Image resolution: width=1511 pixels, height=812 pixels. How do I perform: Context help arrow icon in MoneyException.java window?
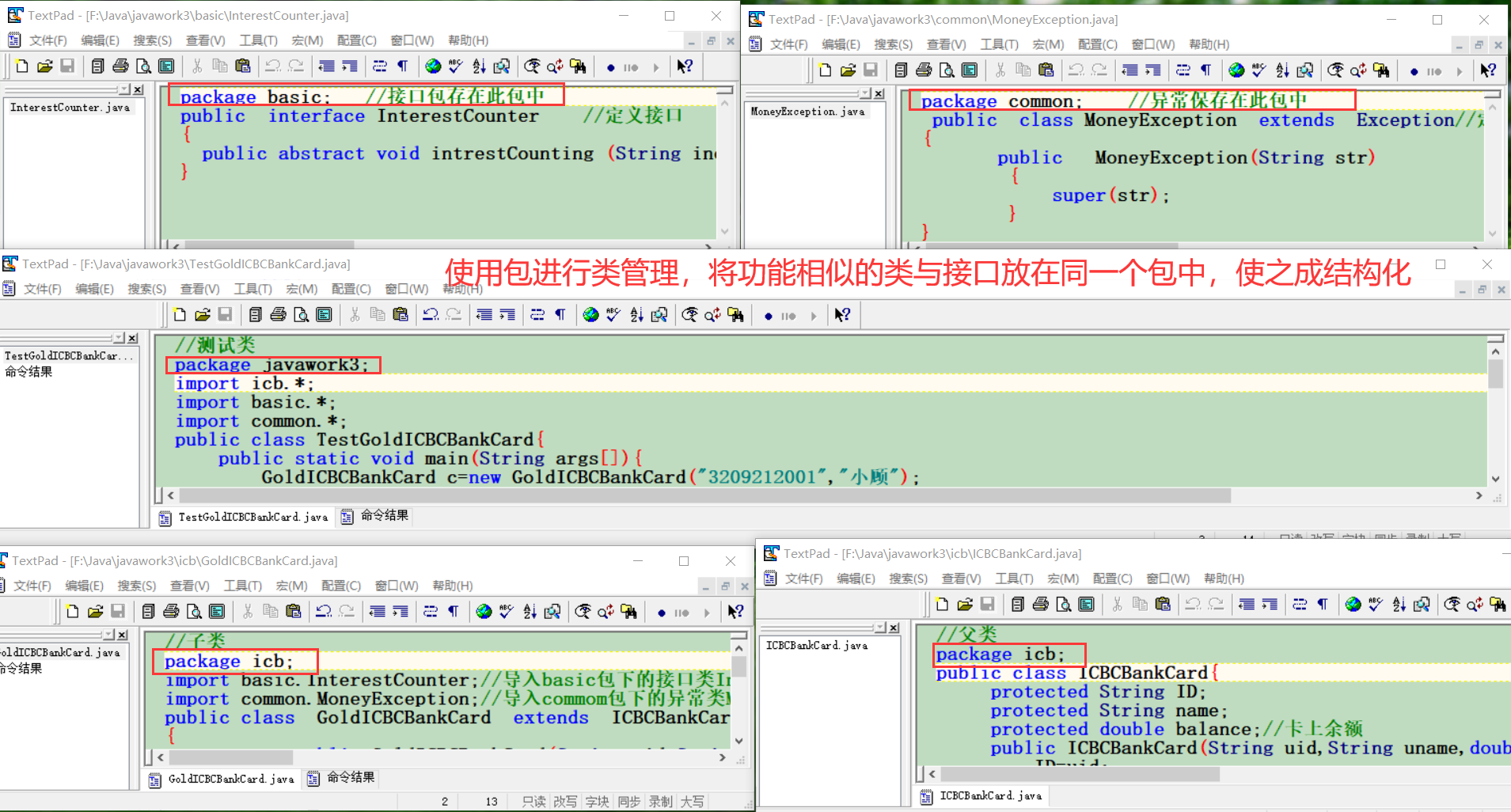[1489, 70]
